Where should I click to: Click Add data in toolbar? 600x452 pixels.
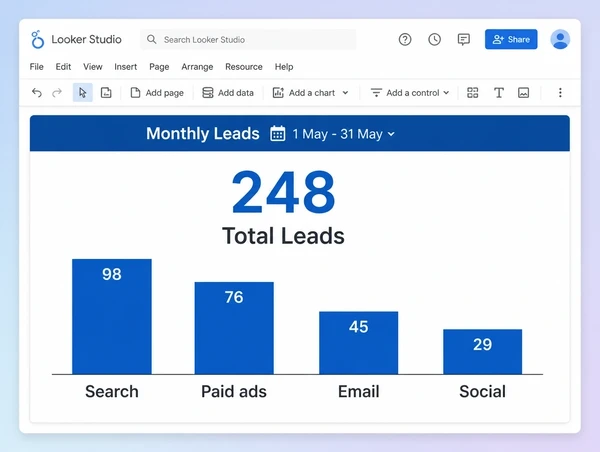coord(228,93)
